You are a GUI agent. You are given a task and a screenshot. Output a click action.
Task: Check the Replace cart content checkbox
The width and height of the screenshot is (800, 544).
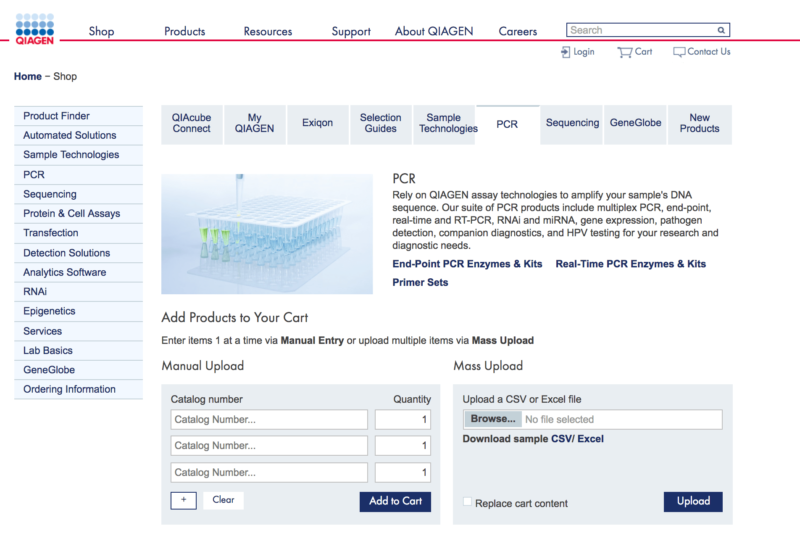467,502
